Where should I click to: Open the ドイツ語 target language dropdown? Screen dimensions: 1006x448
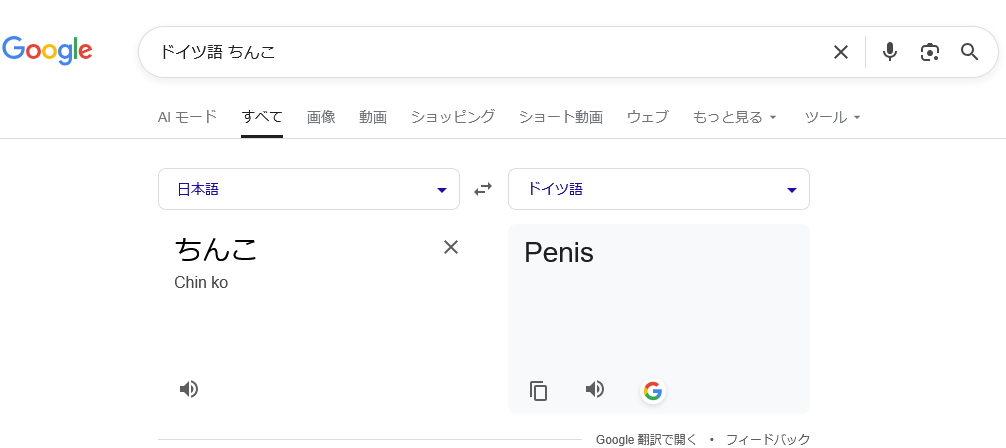pyautogui.click(x=658, y=189)
